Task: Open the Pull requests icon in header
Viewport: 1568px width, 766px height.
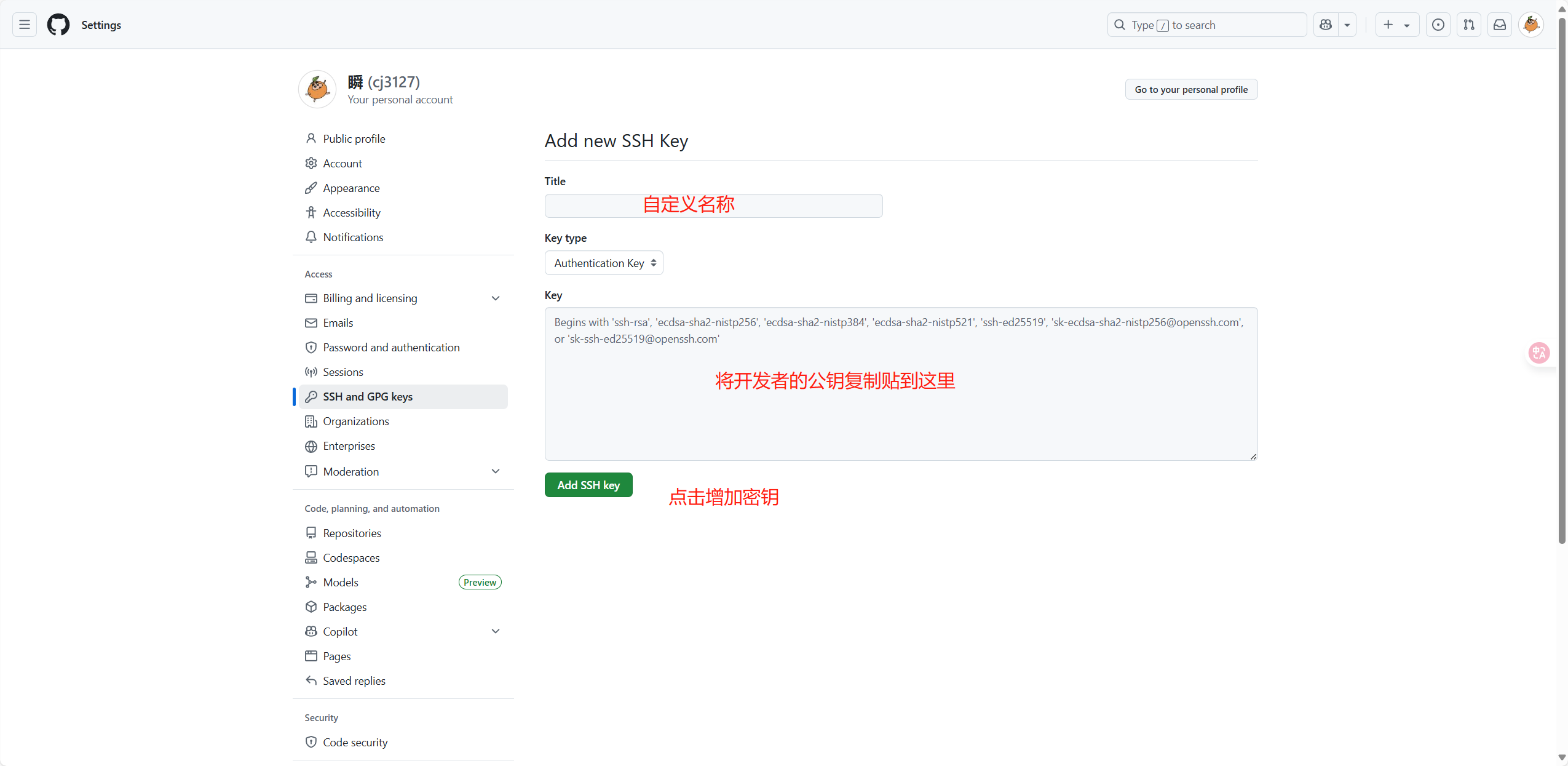Action: coord(1469,25)
